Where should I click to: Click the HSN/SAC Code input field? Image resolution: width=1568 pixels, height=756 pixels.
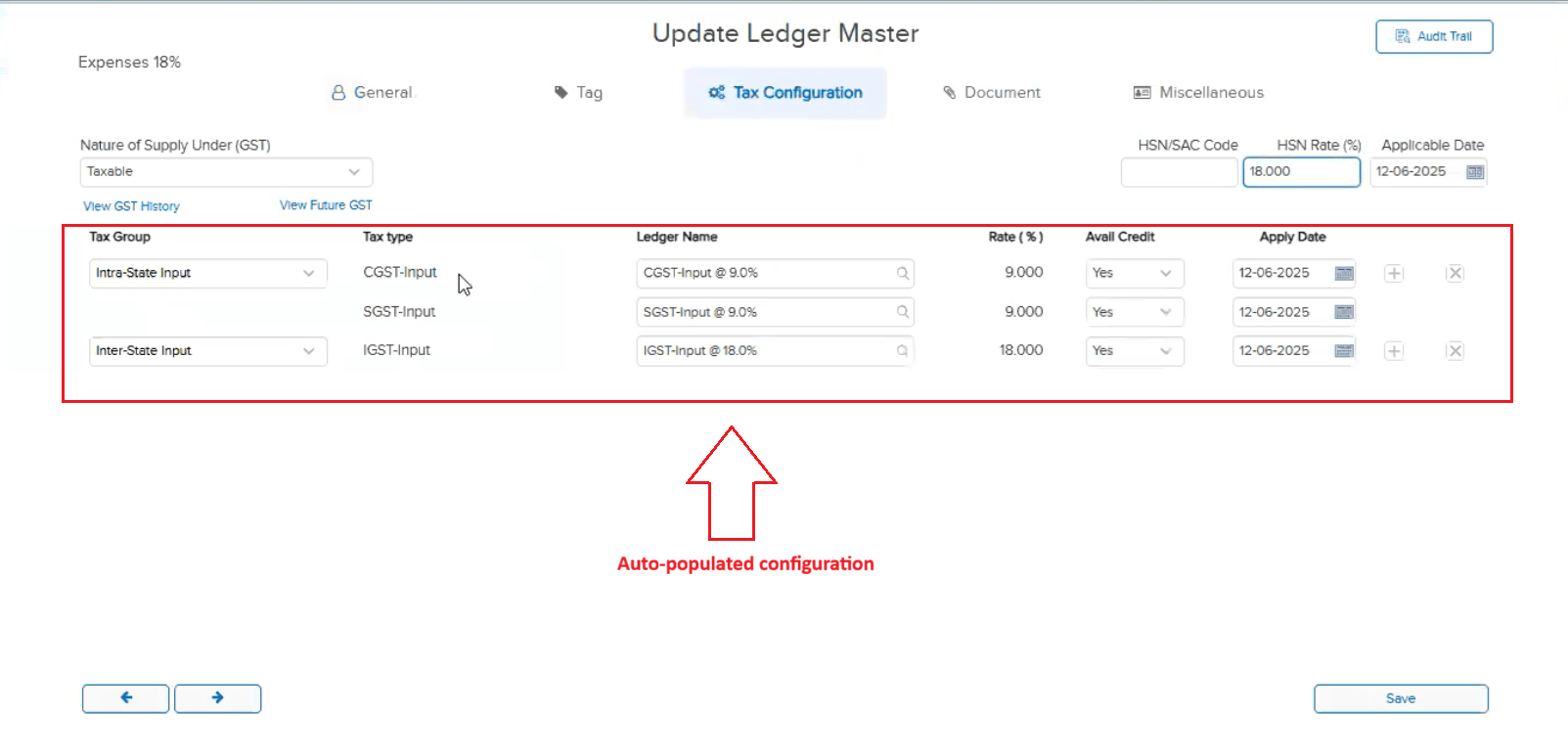(x=1179, y=172)
